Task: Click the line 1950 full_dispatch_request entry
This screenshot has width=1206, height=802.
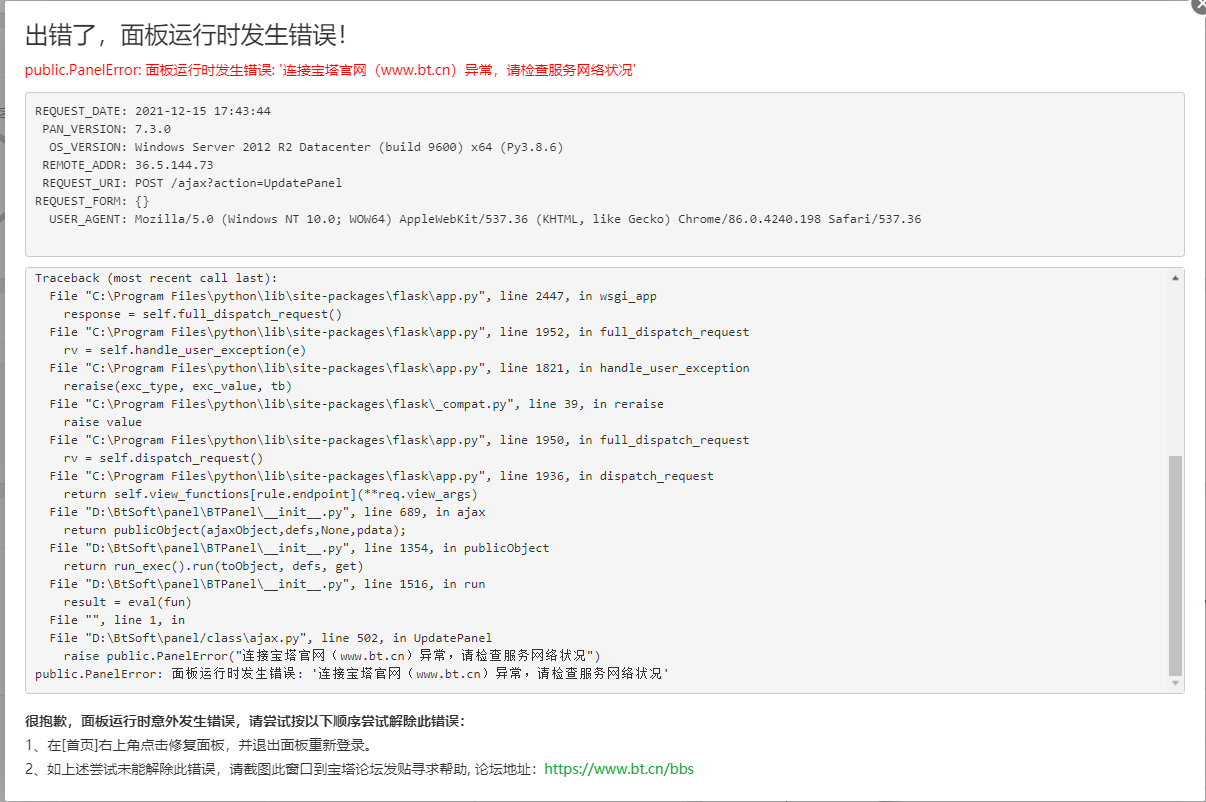Action: (x=399, y=440)
